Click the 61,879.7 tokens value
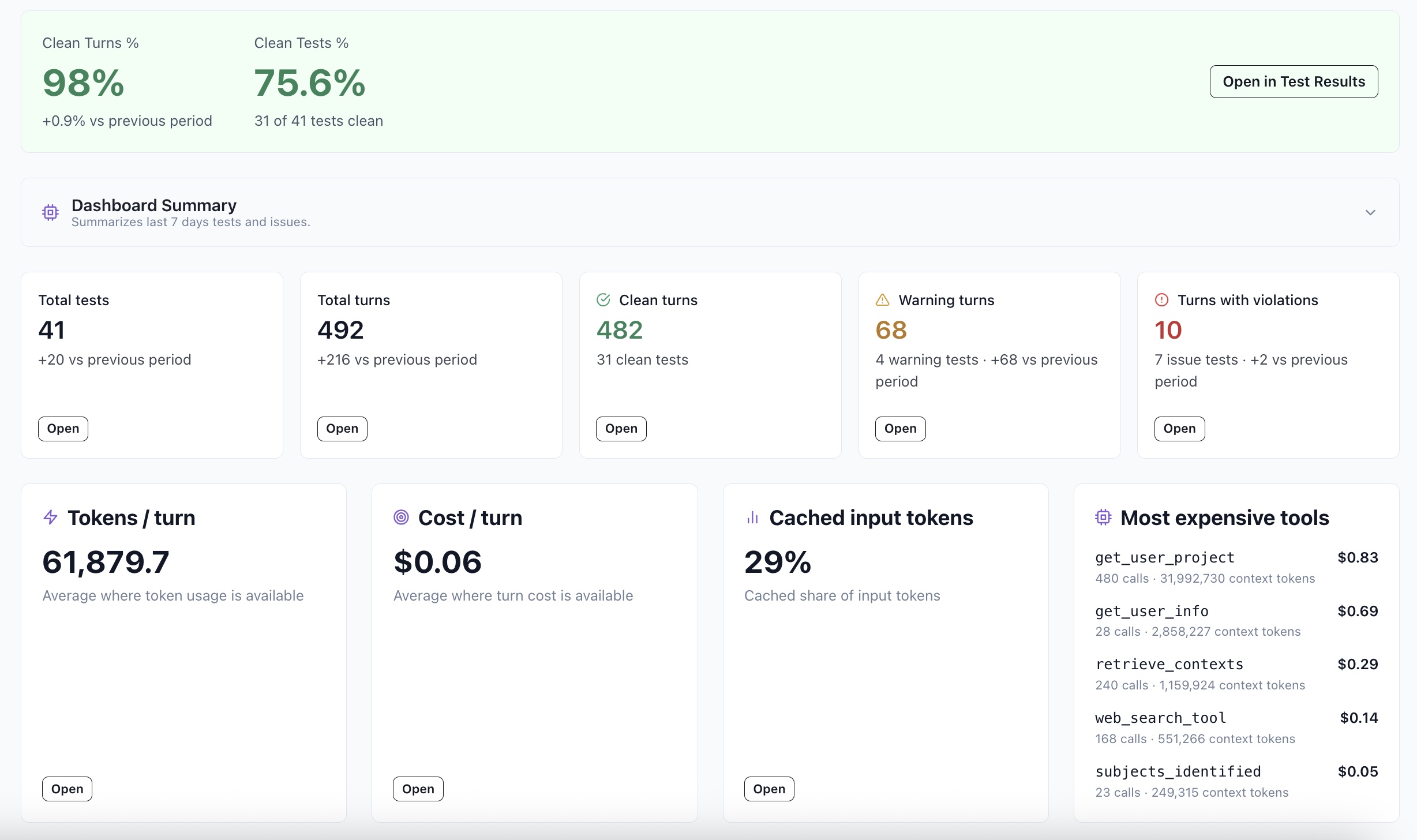 point(106,562)
